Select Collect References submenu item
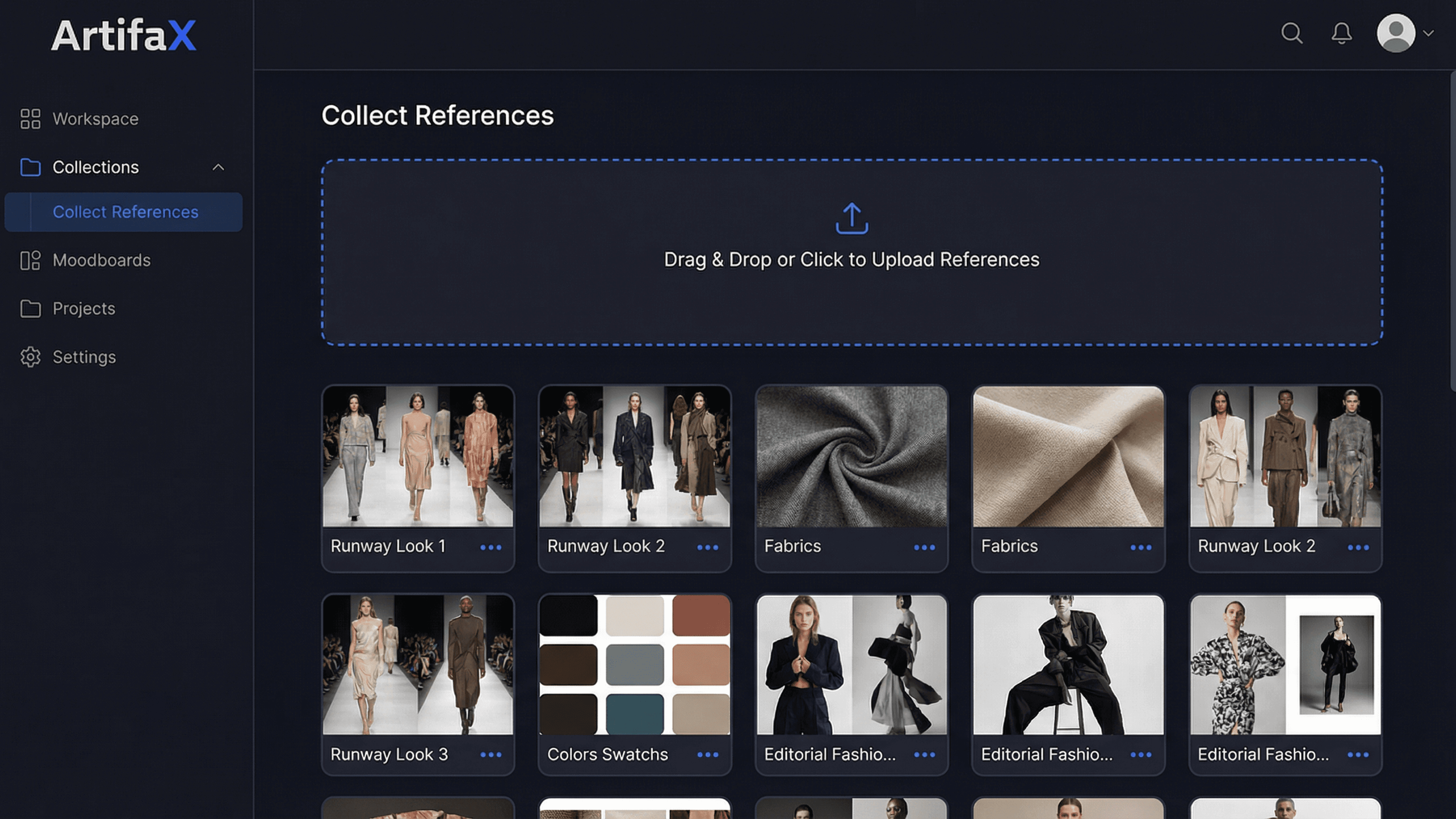 [x=126, y=212]
